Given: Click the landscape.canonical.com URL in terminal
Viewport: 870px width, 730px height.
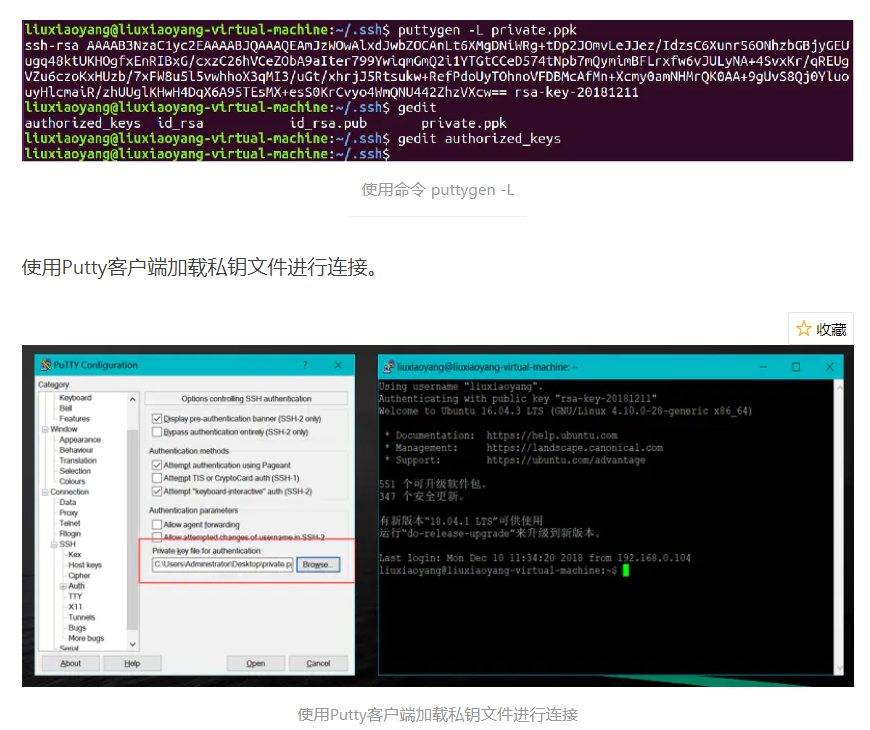Looking at the screenshot, I should (x=575, y=448).
